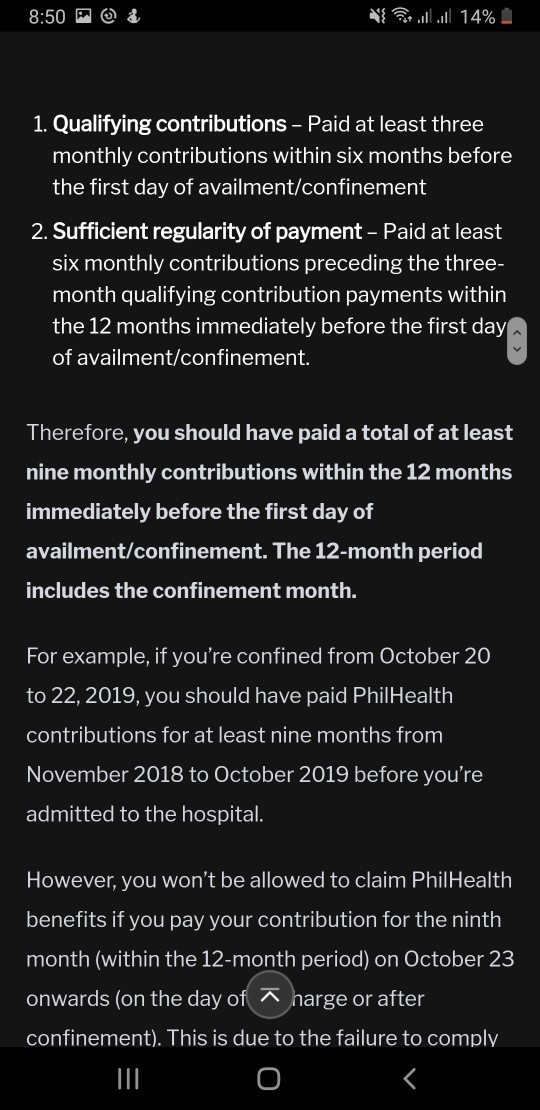540x1110 pixels.
Task: Tap the battery icon in status bar
Action: click(x=506, y=16)
